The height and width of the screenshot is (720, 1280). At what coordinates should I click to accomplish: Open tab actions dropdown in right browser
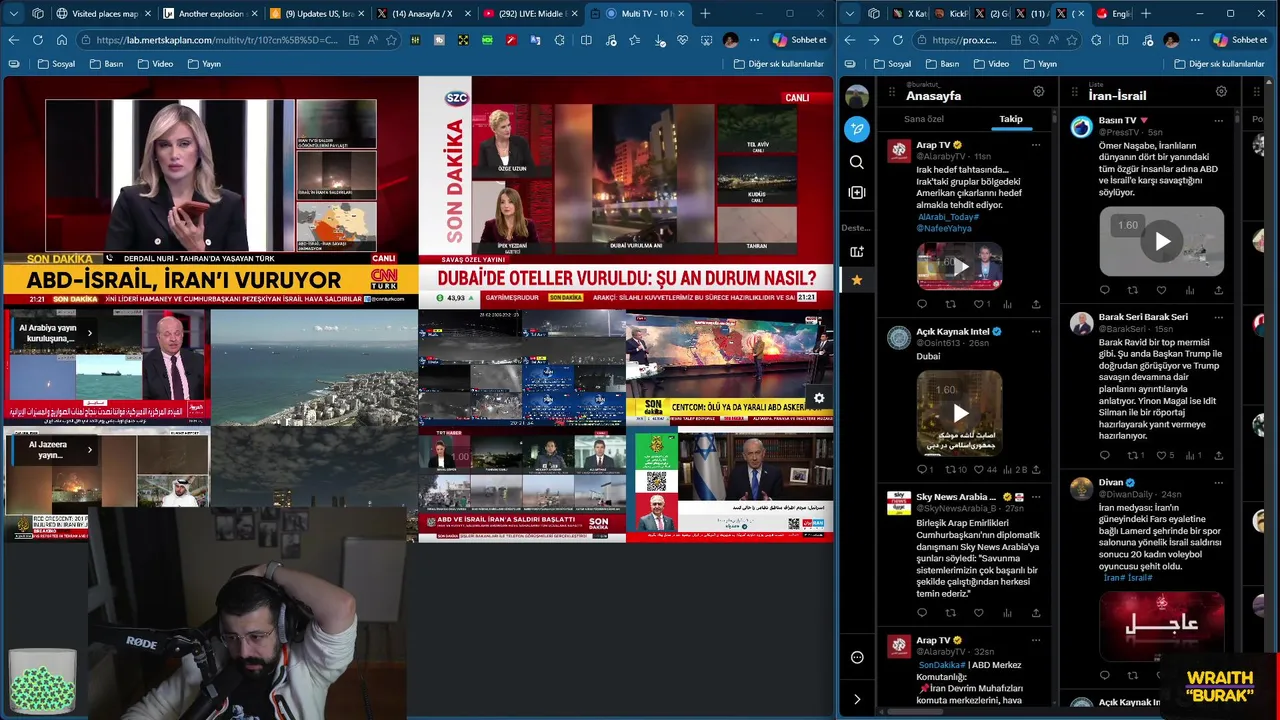click(x=849, y=14)
